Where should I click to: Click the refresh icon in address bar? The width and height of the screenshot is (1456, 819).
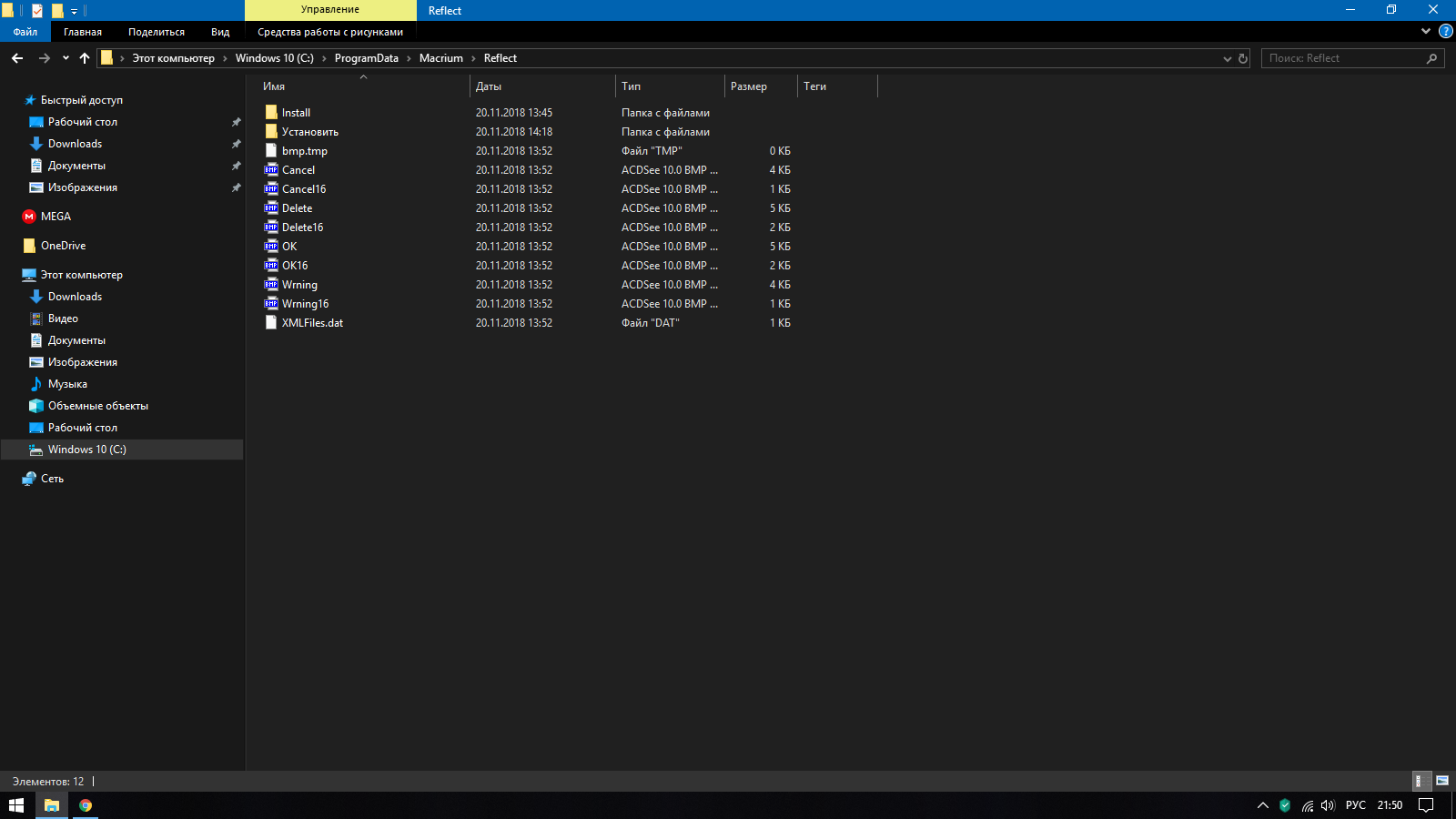(x=1243, y=58)
